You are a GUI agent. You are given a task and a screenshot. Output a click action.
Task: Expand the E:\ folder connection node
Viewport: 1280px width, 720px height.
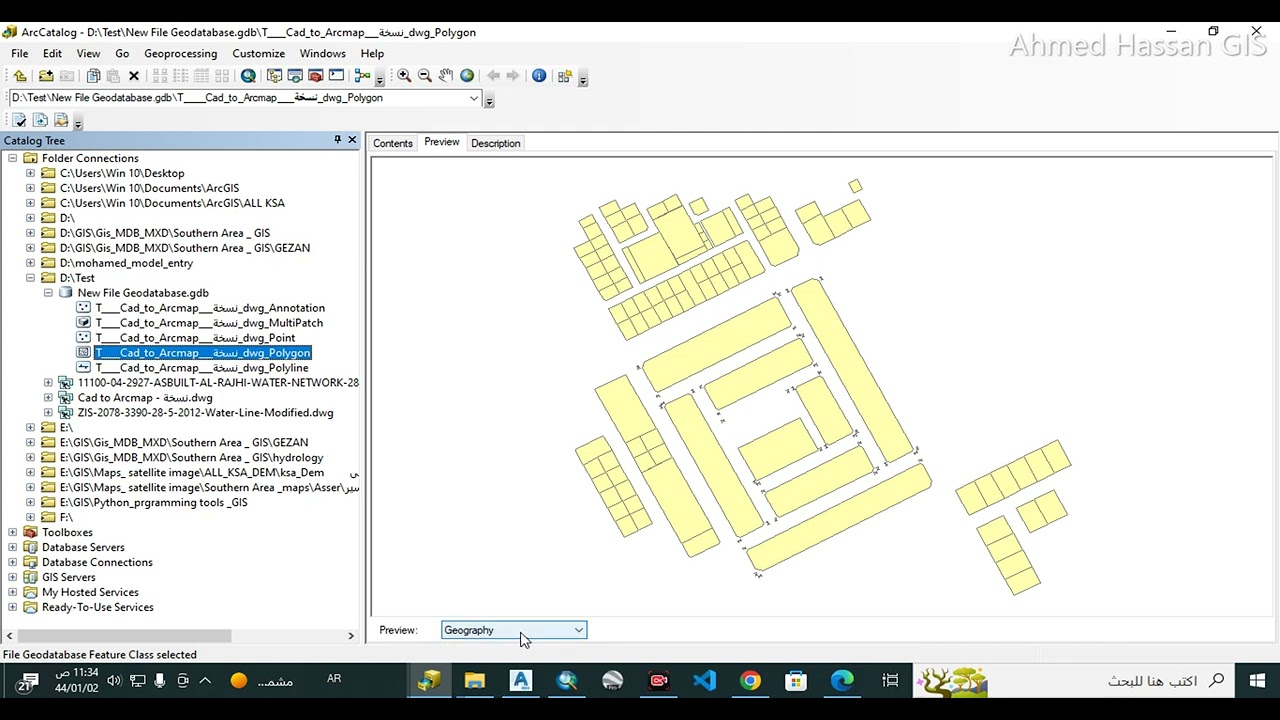[x=31, y=427]
